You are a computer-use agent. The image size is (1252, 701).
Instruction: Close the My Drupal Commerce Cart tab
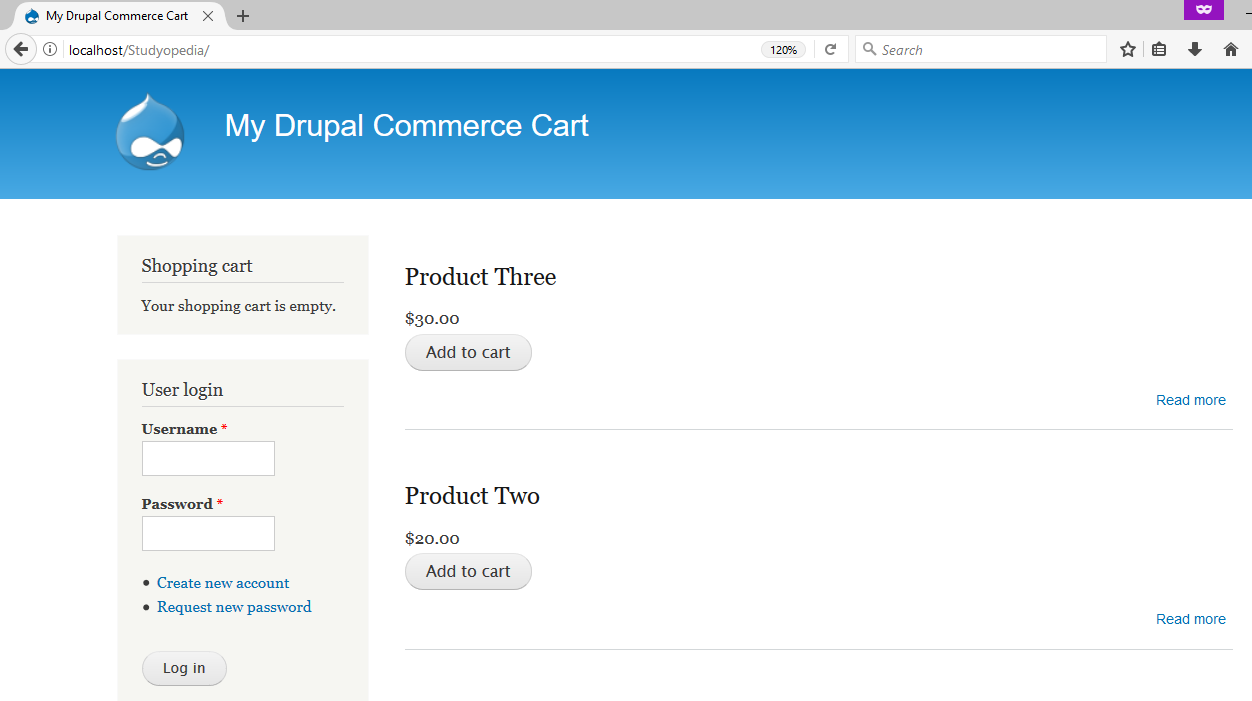tap(208, 16)
